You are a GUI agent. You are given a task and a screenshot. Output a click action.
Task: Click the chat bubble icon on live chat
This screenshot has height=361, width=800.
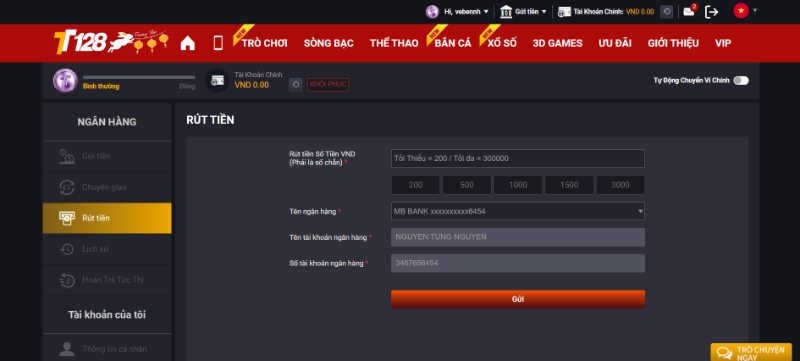coord(724,352)
